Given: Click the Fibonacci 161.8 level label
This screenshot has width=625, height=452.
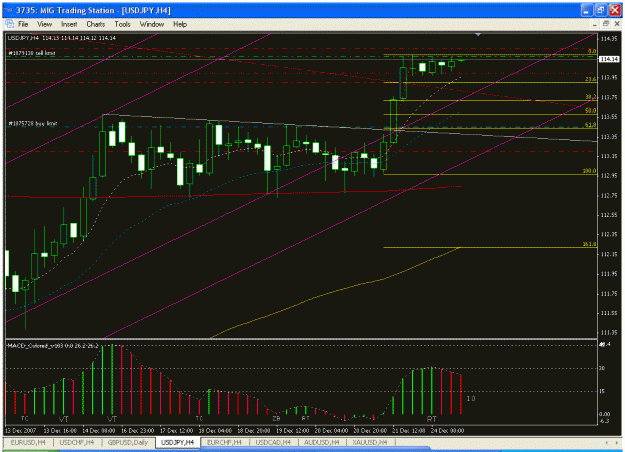Looking at the screenshot, I should coord(590,244).
